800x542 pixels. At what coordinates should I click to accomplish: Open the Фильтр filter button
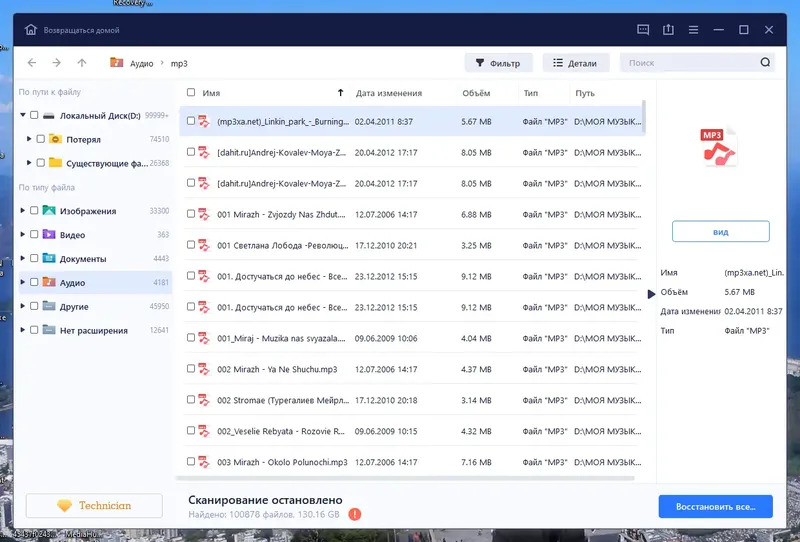pyautogui.click(x=498, y=63)
